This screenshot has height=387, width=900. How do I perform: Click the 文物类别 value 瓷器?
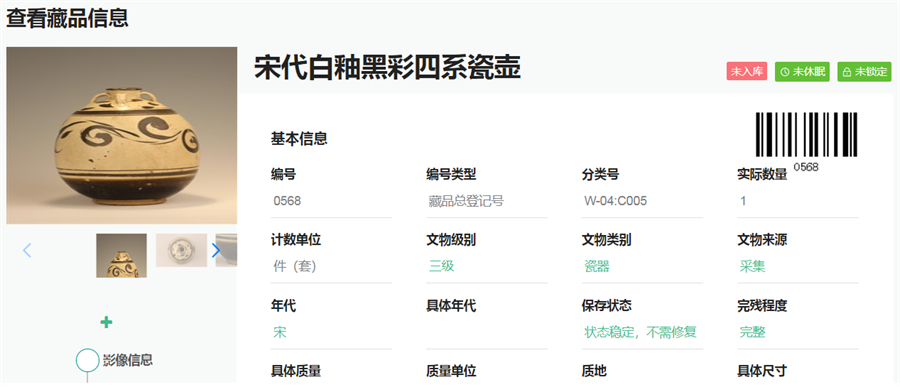click(x=597, y=266)
